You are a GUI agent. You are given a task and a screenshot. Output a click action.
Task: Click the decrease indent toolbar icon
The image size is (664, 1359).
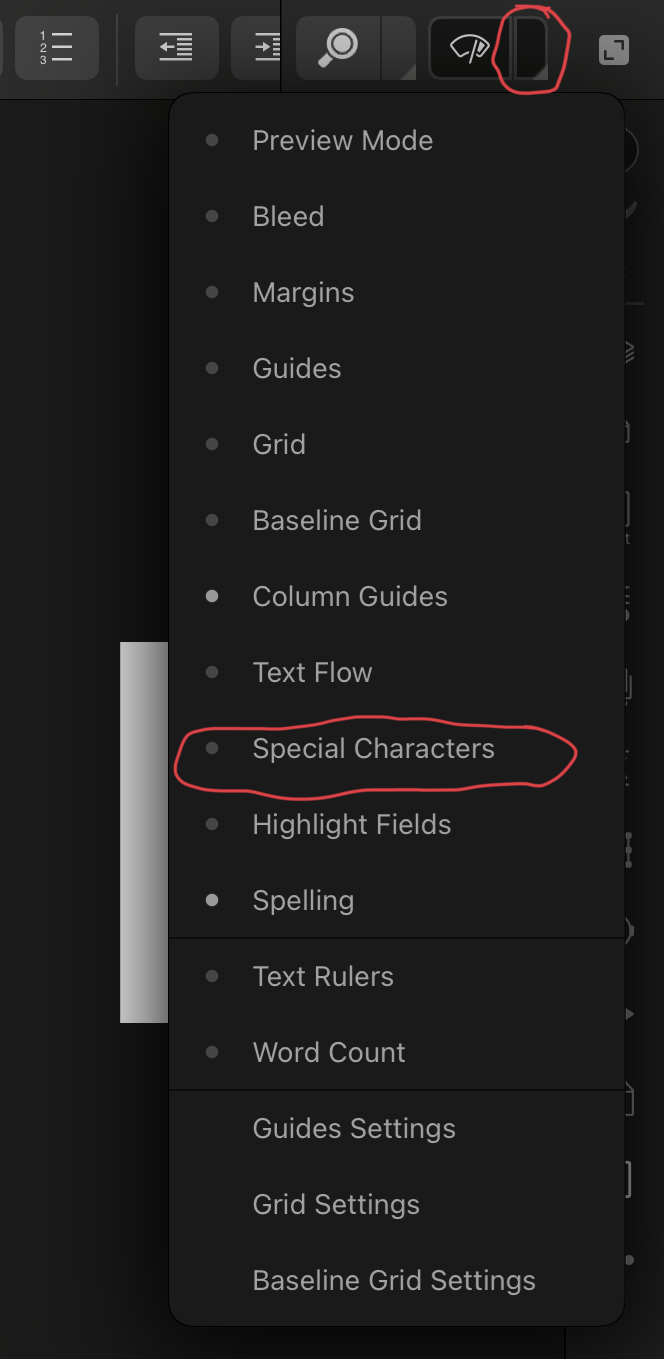tap(176, 47)
